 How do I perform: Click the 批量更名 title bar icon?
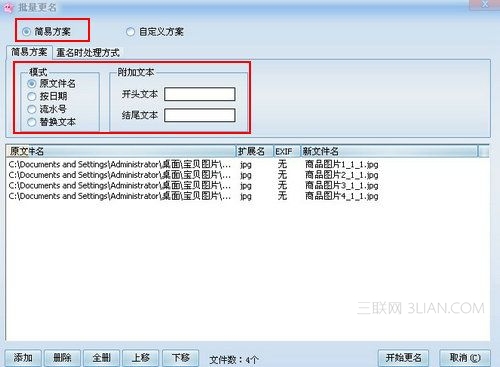pos(8,7)
